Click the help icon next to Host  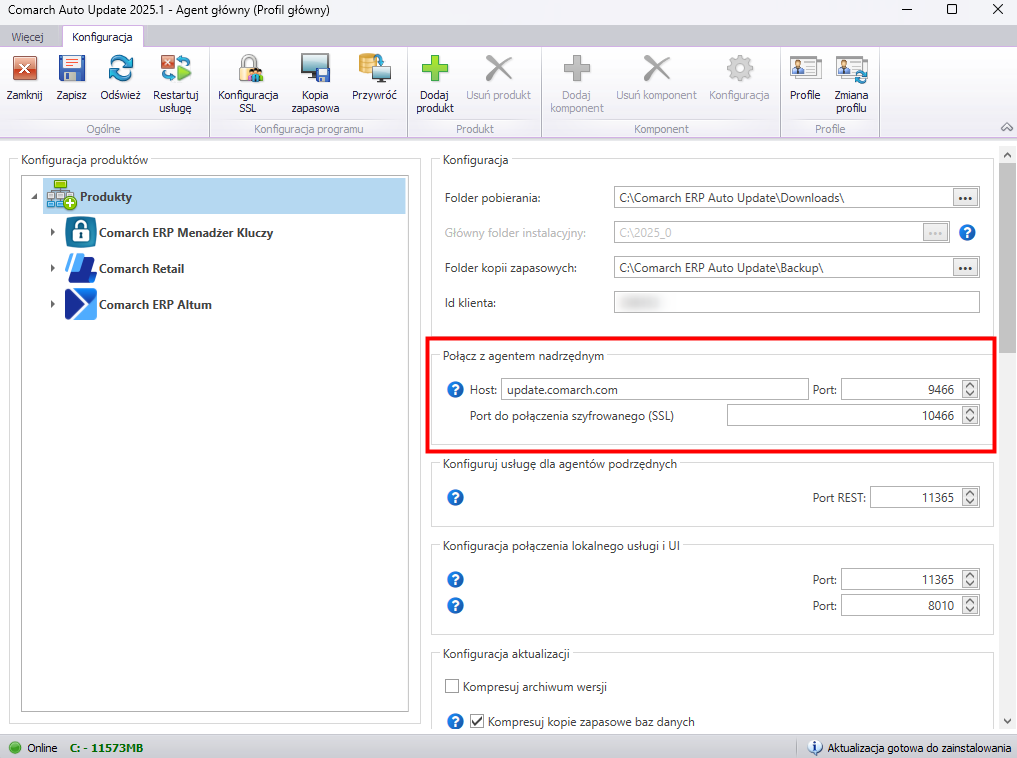tap(456, 389)
